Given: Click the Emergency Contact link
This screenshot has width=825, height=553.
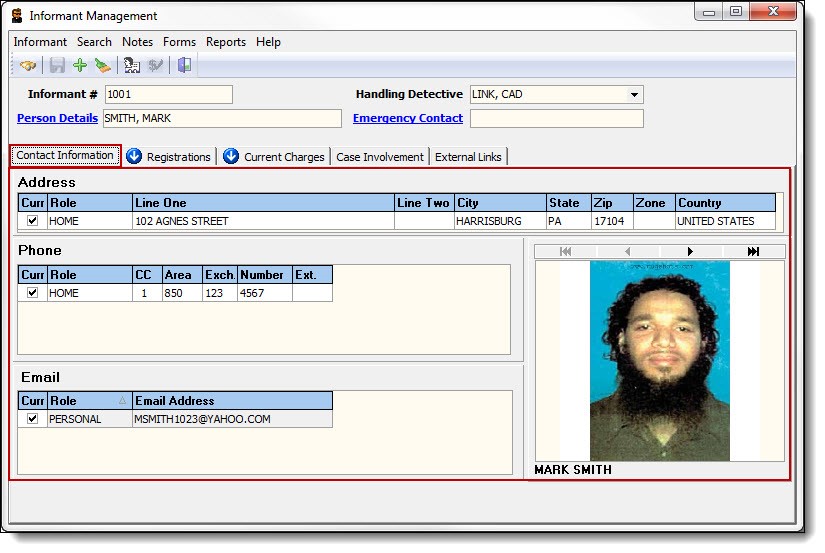Looking at the screenshot, I should coord(407,118).
